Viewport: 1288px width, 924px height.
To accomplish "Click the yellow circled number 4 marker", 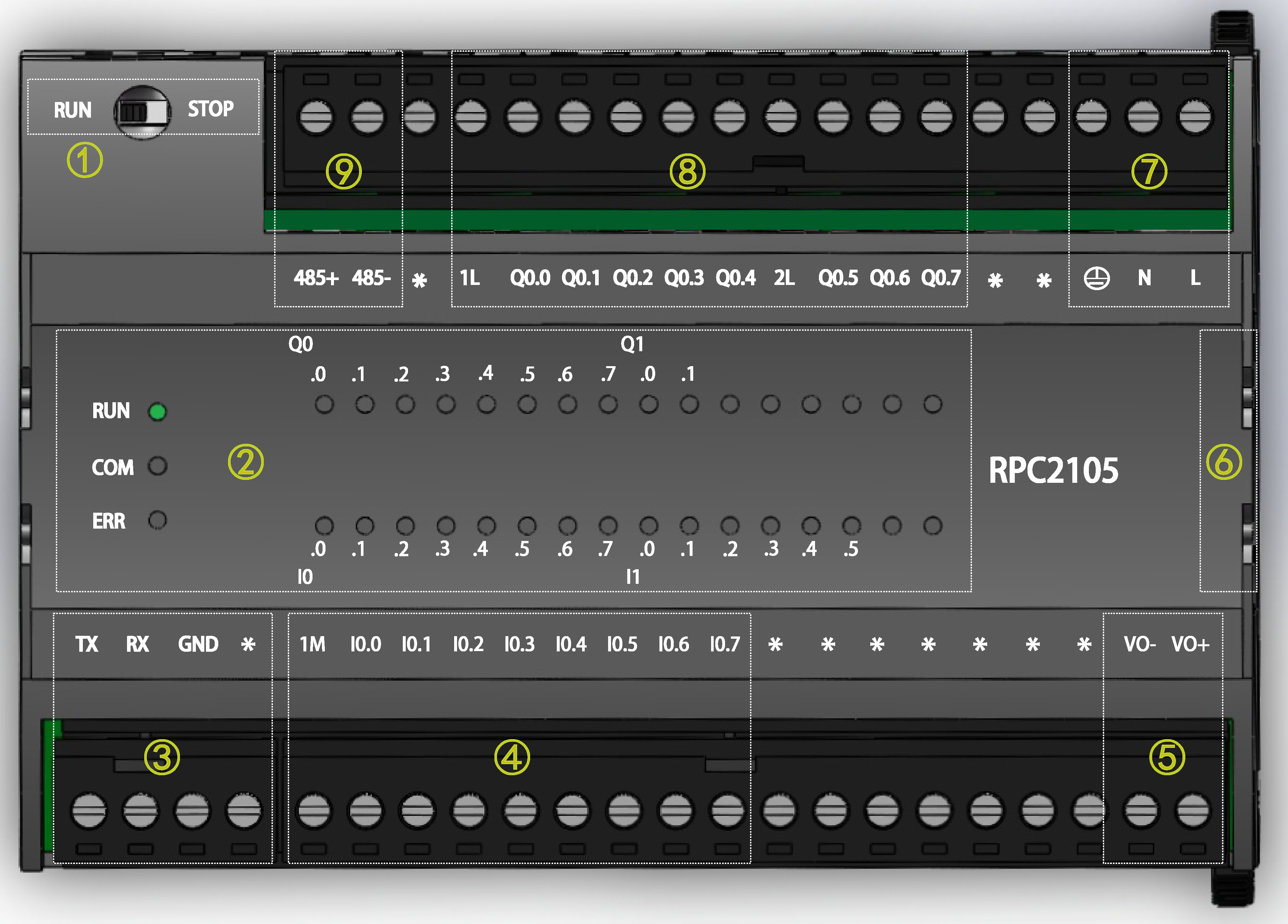I will click(x=512, y=757).
